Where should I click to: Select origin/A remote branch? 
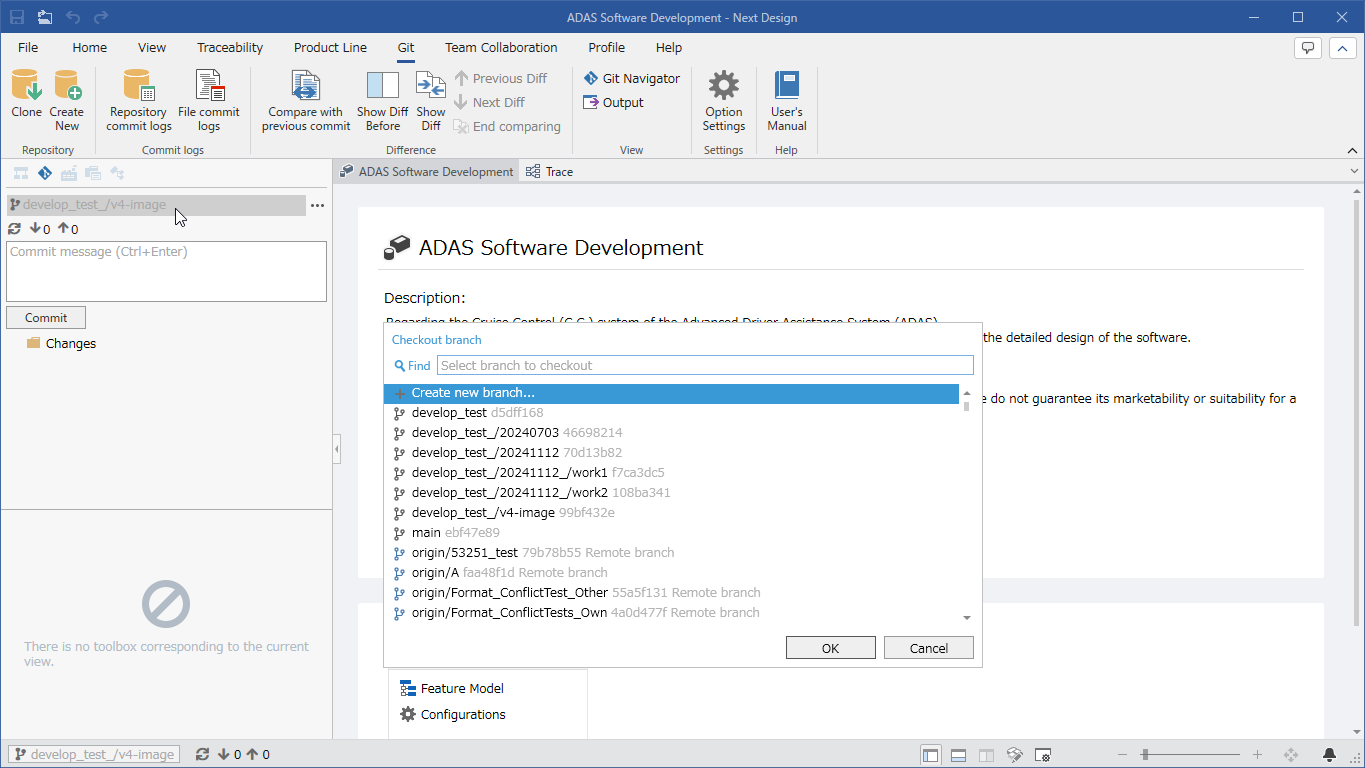point(671,573)
